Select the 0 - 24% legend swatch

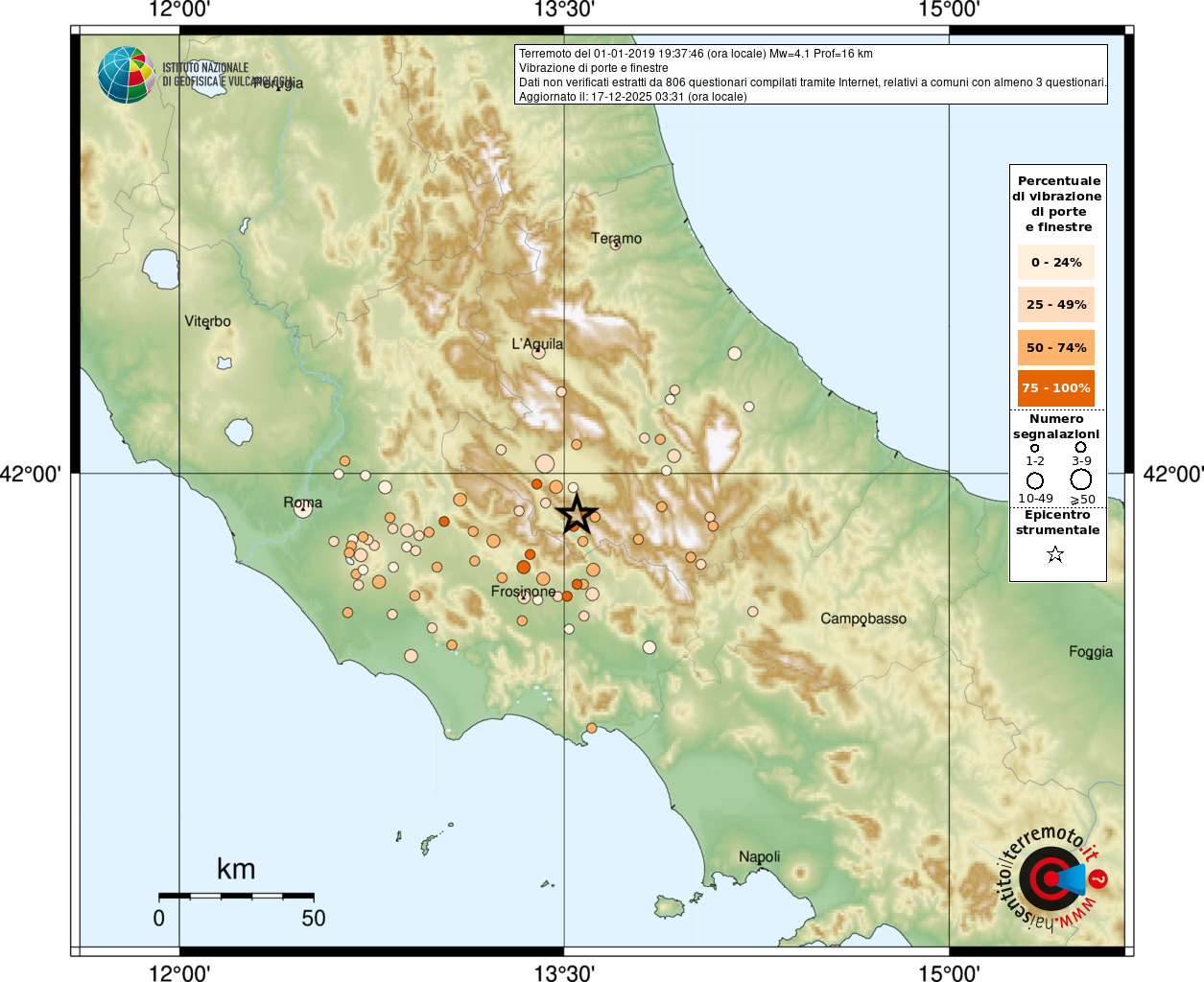tap(1056, 263)
